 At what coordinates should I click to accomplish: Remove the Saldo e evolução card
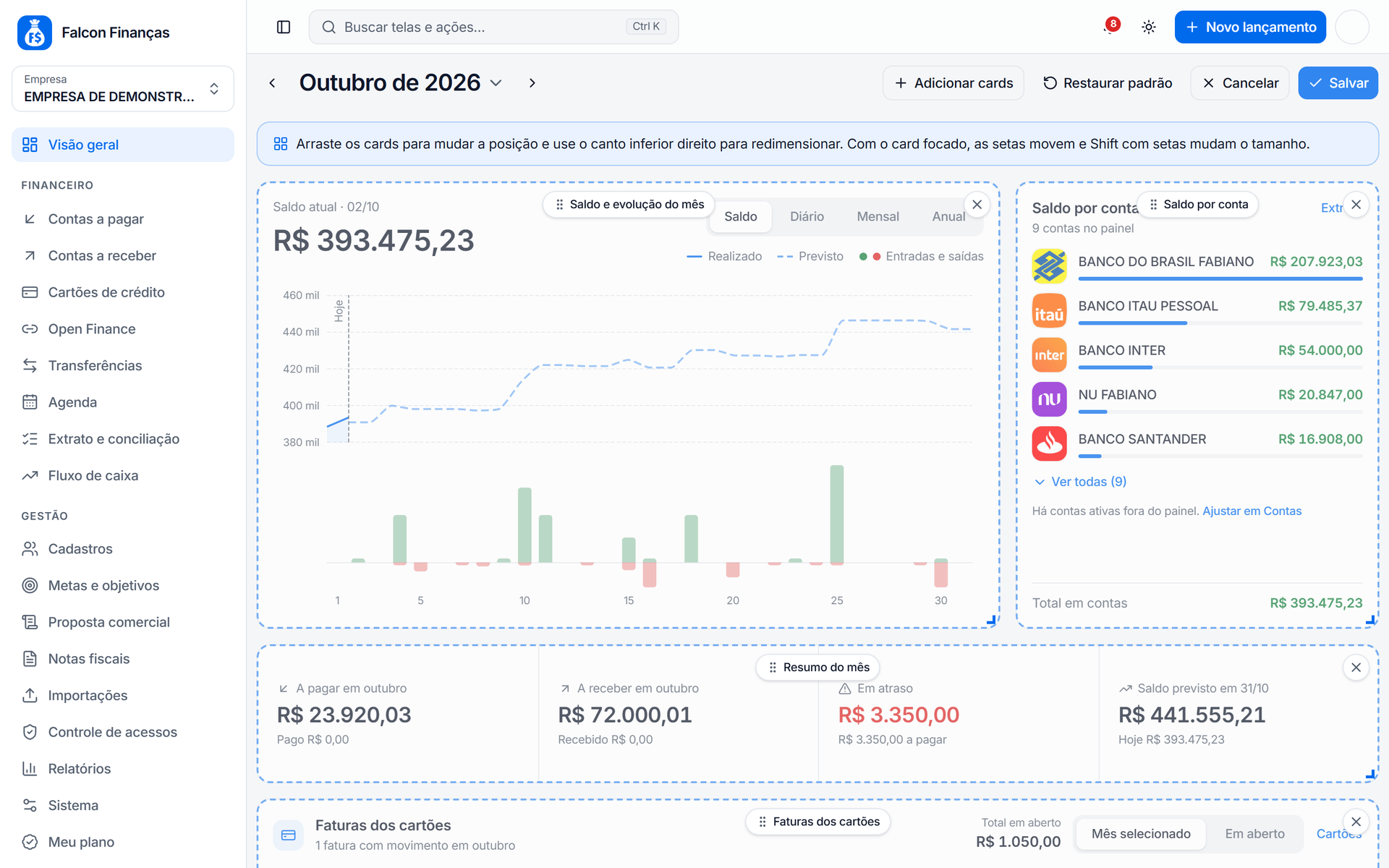(977, 205)
